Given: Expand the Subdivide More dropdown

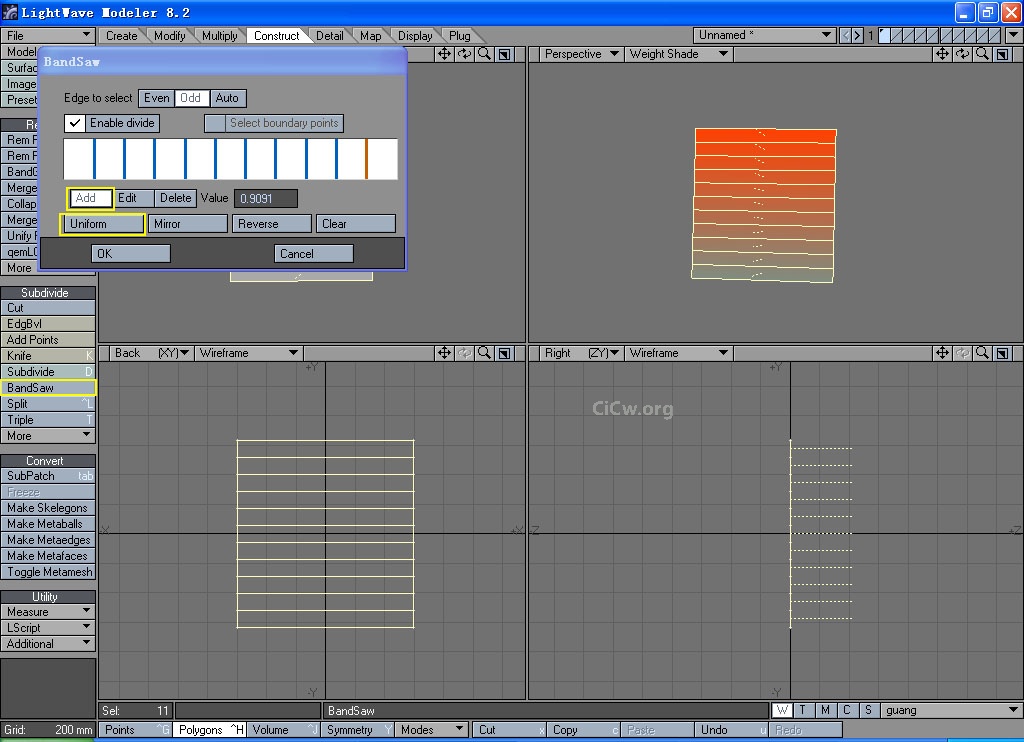Looking at the screenshot, I should coord(48,436).
